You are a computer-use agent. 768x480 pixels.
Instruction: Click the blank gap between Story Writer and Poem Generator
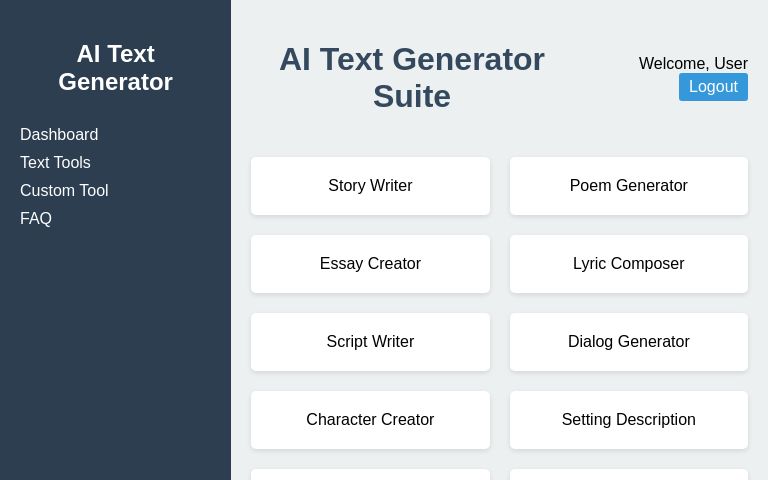point(500,186)
